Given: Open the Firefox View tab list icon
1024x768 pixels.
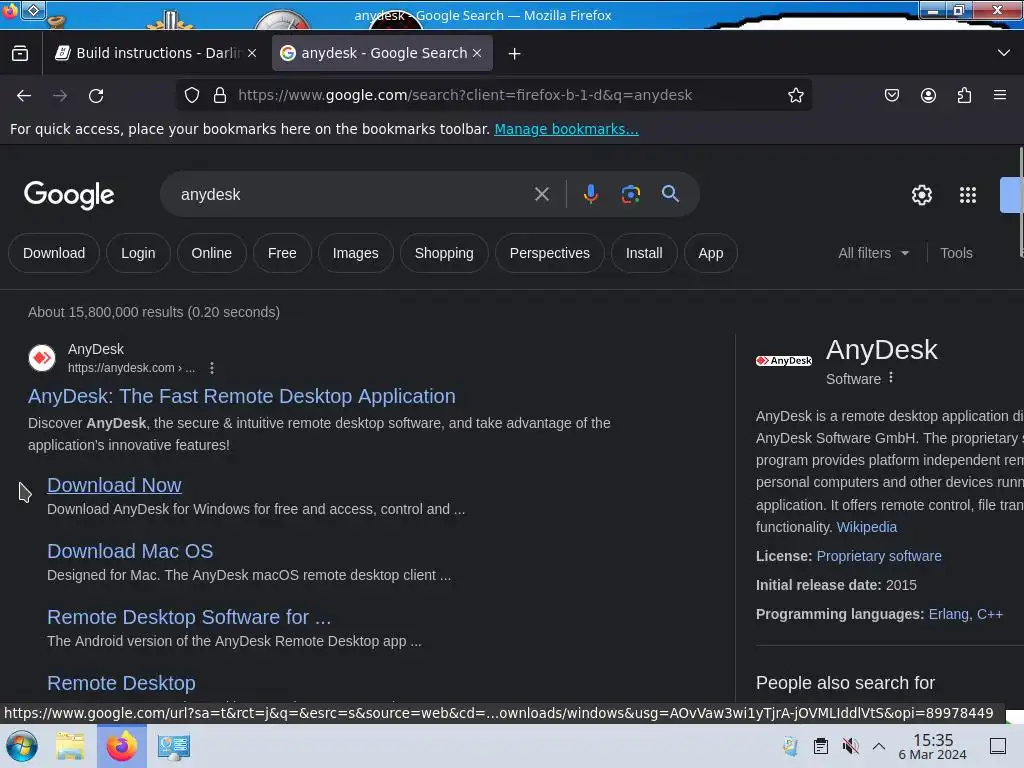Looking at the screenshot, I should pos(20,53).
